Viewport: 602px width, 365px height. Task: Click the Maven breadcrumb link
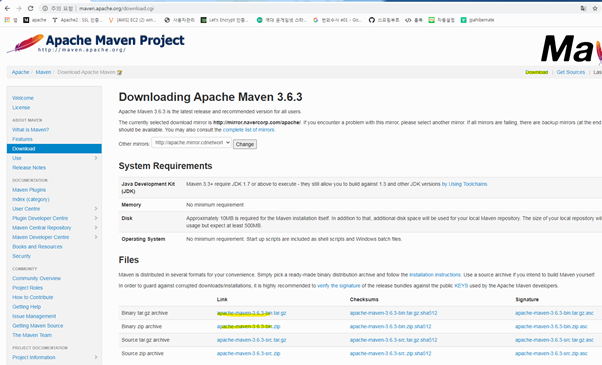[43, 72]
